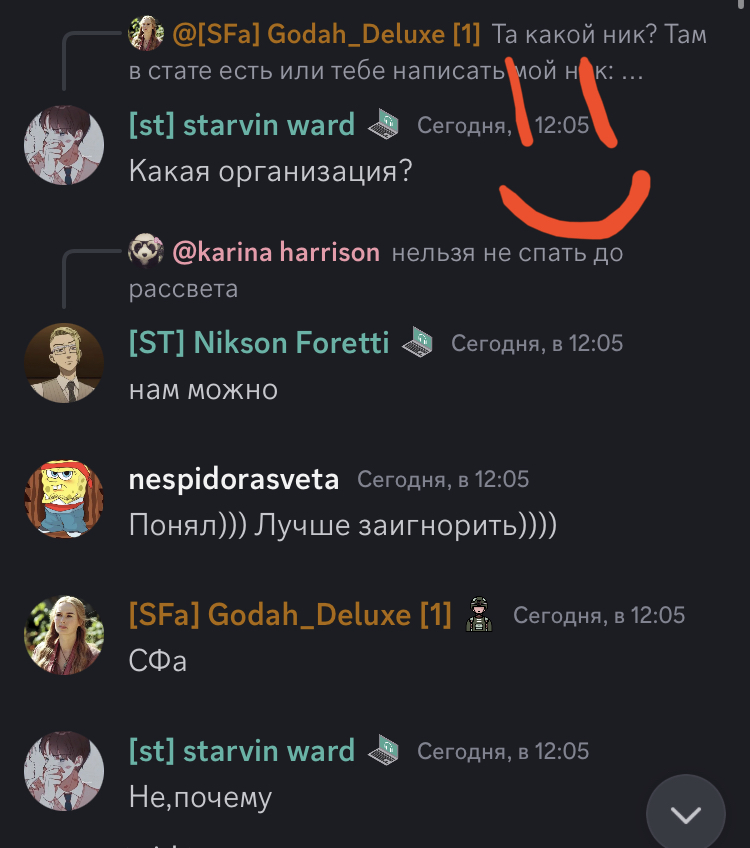The image size is (750, 848).
Task: Tap the scroll-to-bottom chevron button
Action: [685, 813]
